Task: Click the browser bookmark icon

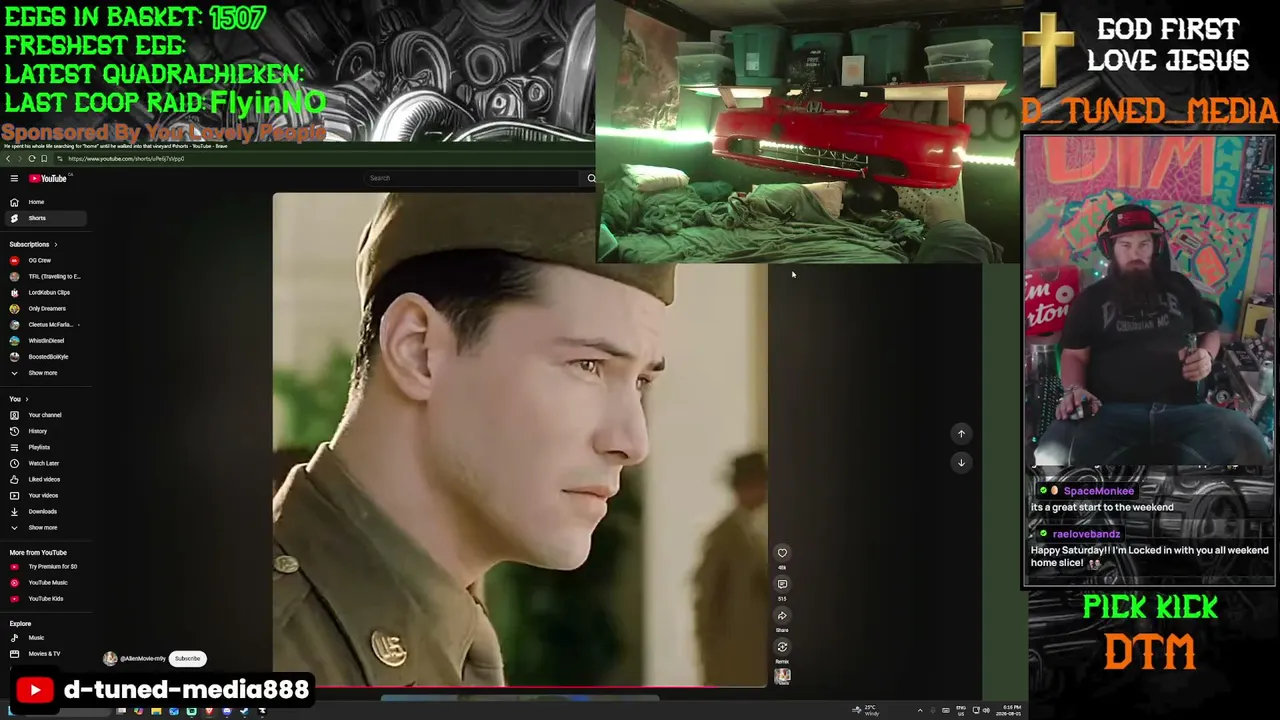Action: (44, 159)
